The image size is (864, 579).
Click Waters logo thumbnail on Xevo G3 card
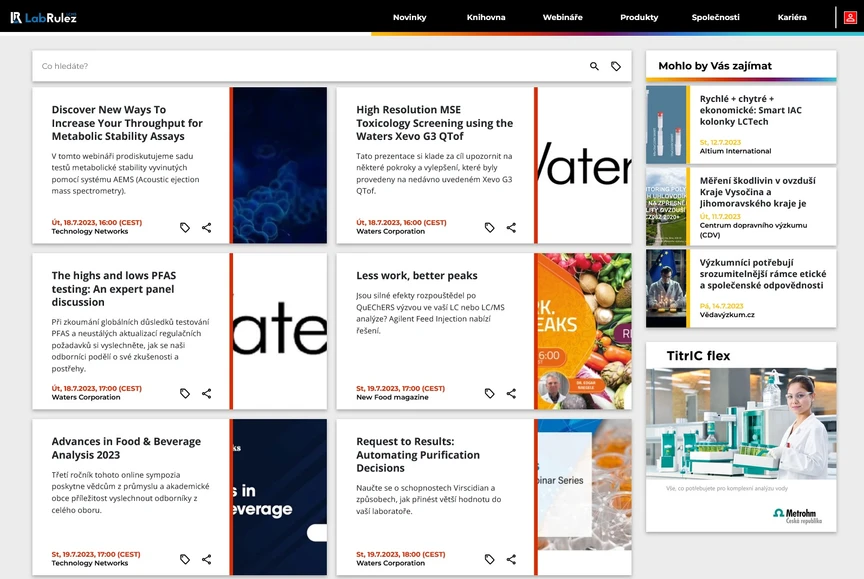[x=585, y=165]
